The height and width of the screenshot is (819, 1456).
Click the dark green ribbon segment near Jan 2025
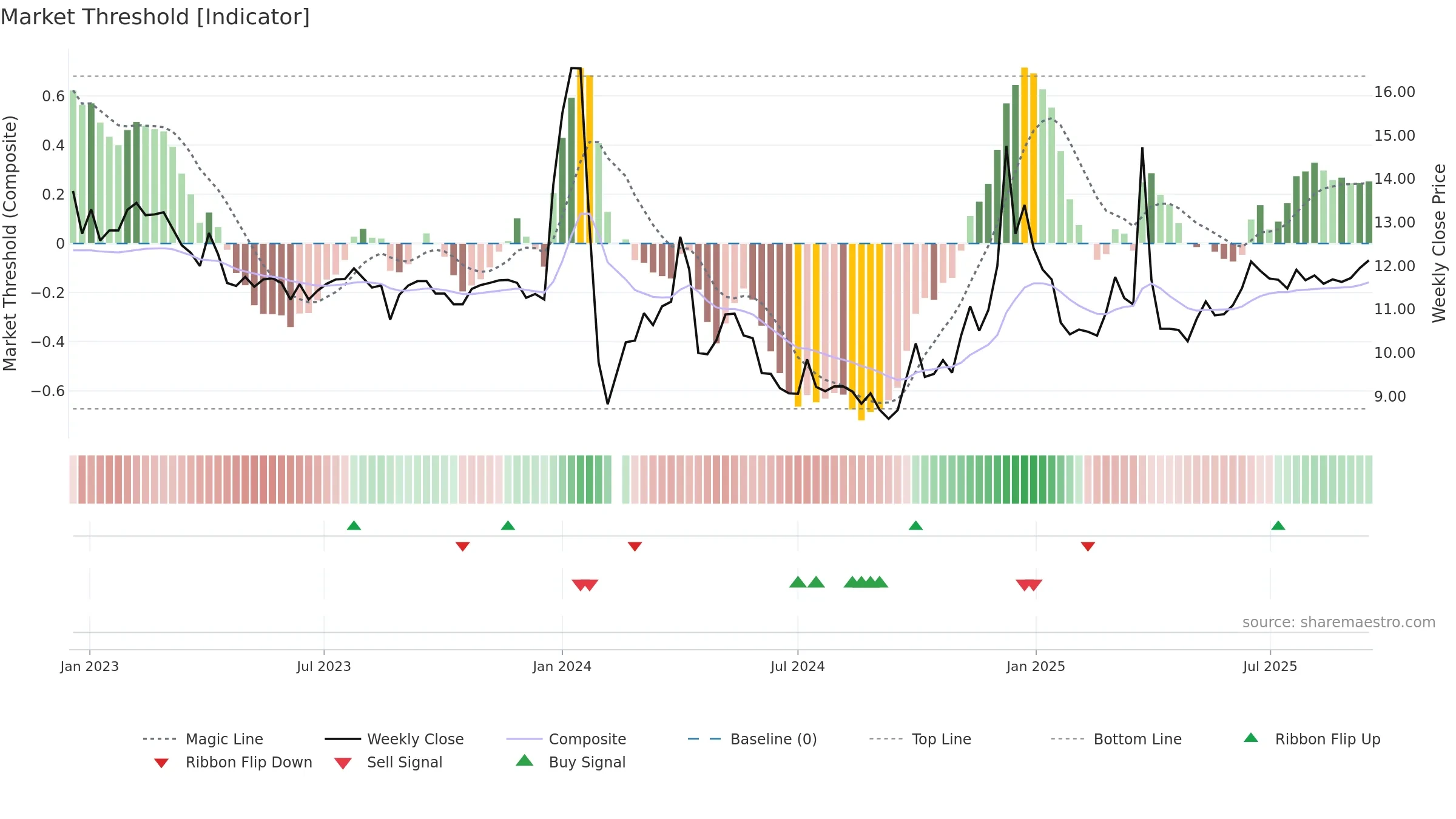coord(1025,479)
